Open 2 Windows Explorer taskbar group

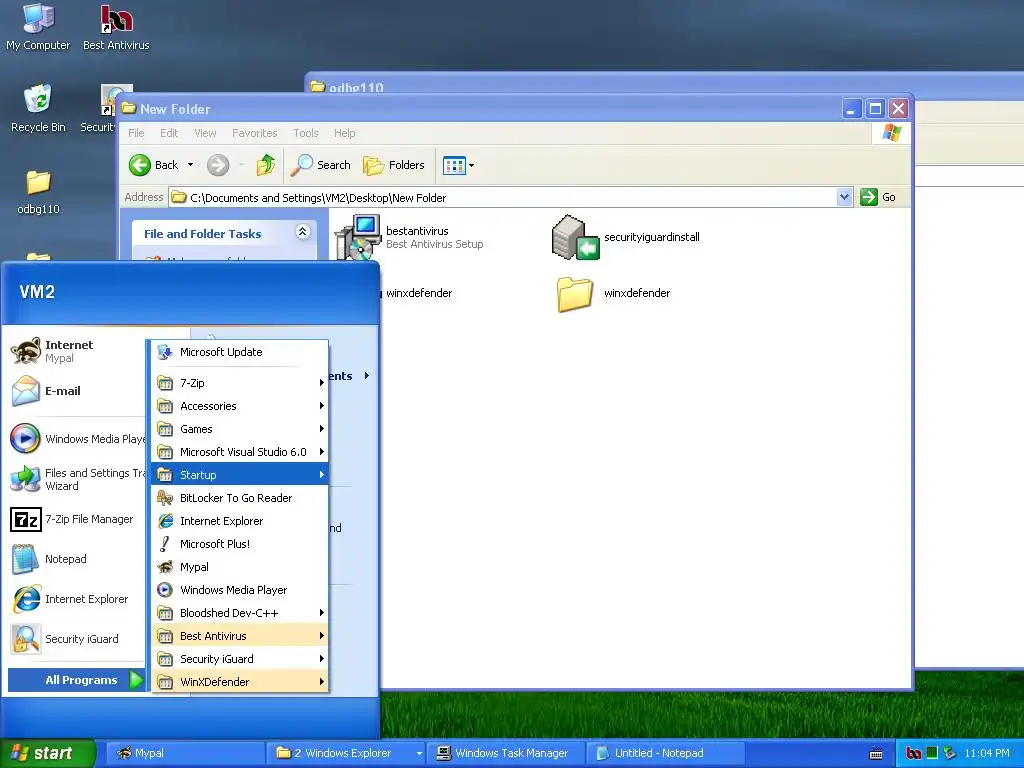(346, 753)
